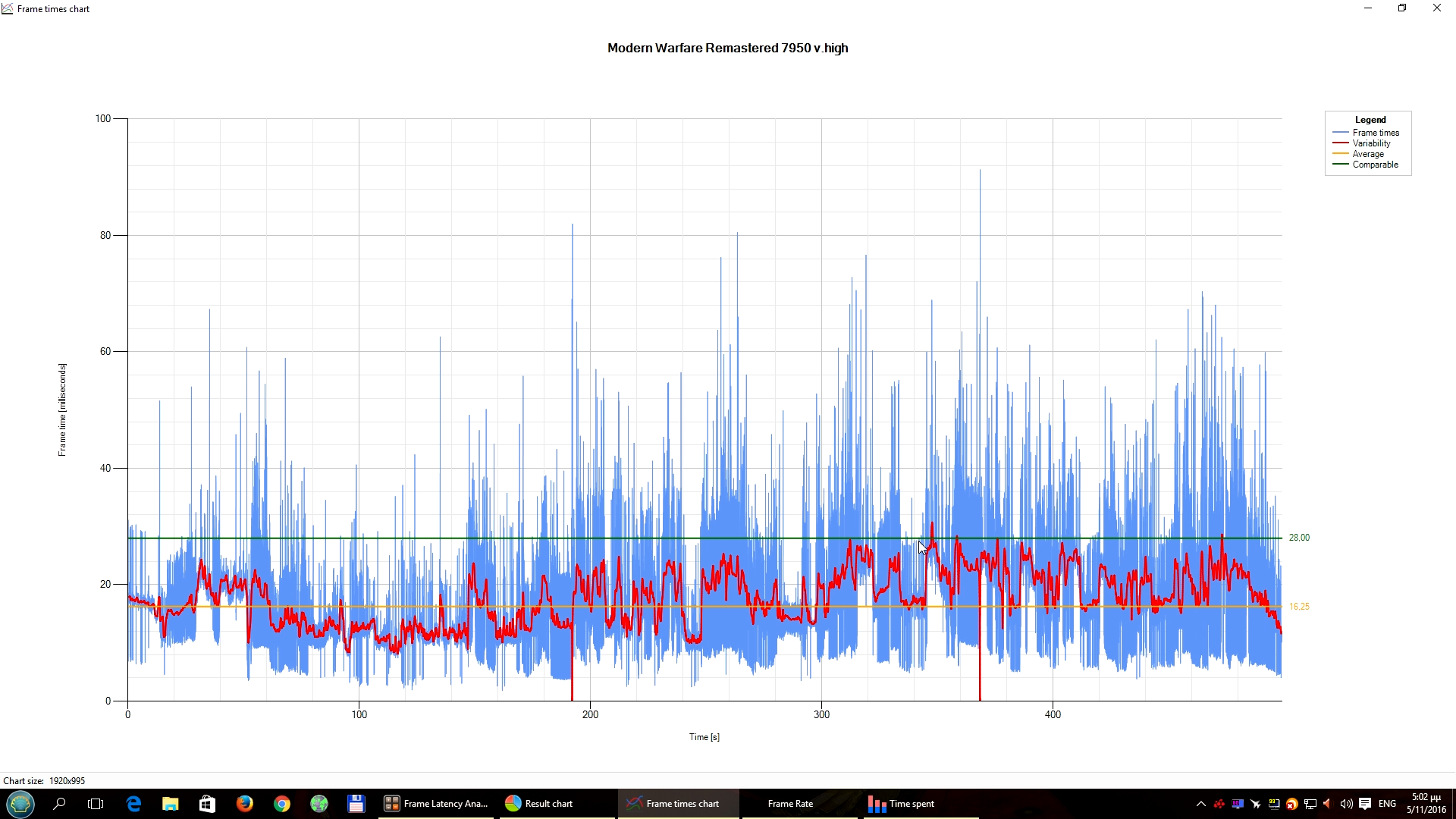The width and height of the screenshot is (1456, 819).
Task: Switch to Frame Rate window
Action: pyautogui.click(x=800, y=804)
